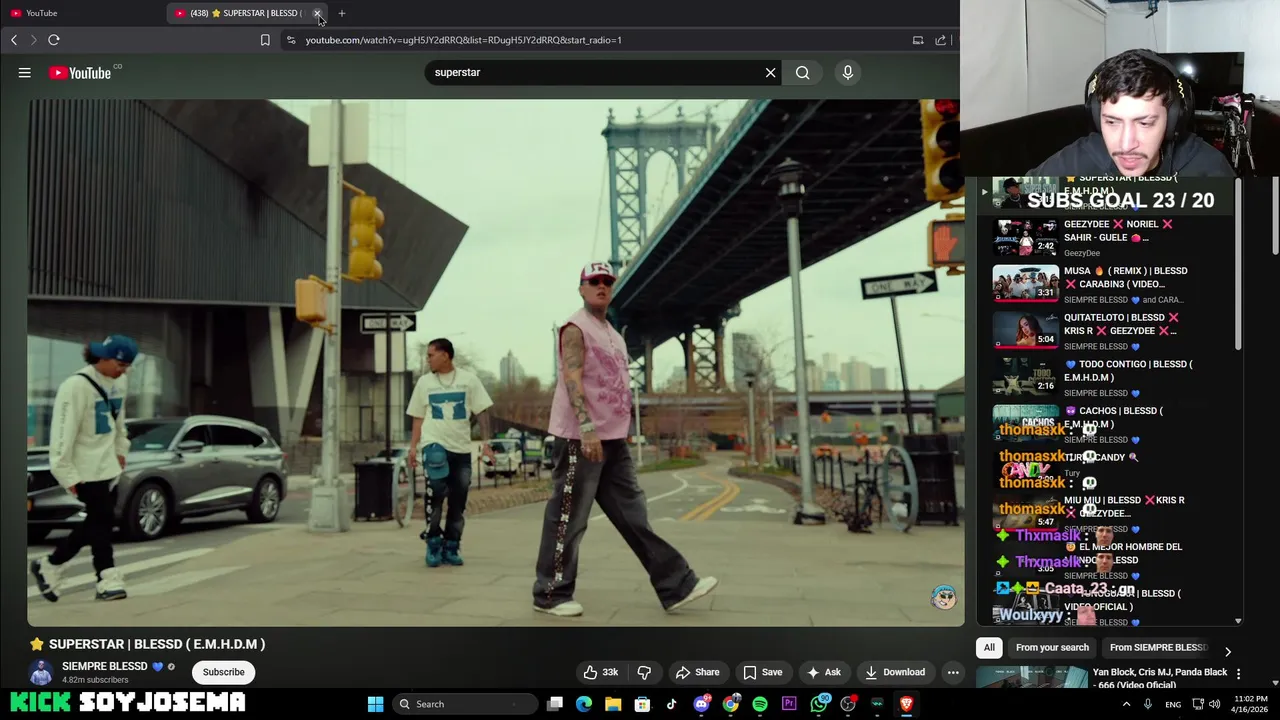Screen dimensions: 1280x720
Task: Open OBS Studio from taskbar
Action: 848,704
